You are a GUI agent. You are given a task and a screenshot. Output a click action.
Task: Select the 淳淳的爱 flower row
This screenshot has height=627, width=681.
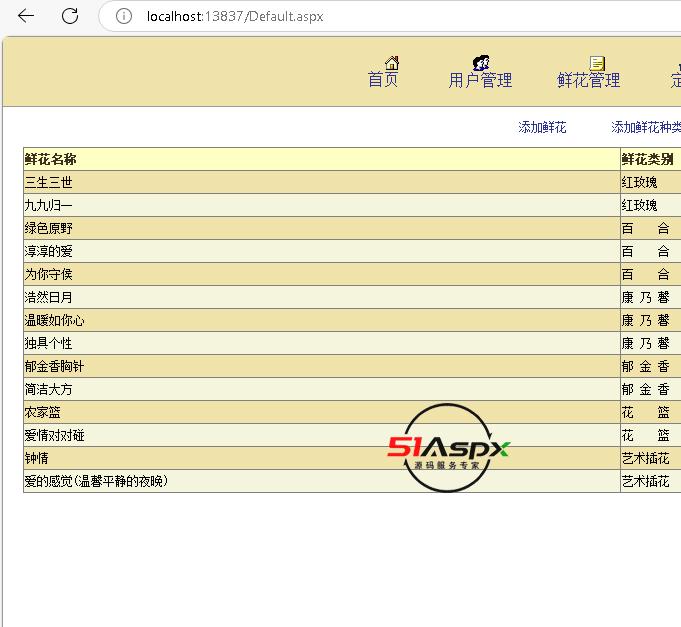click(352, 251)
